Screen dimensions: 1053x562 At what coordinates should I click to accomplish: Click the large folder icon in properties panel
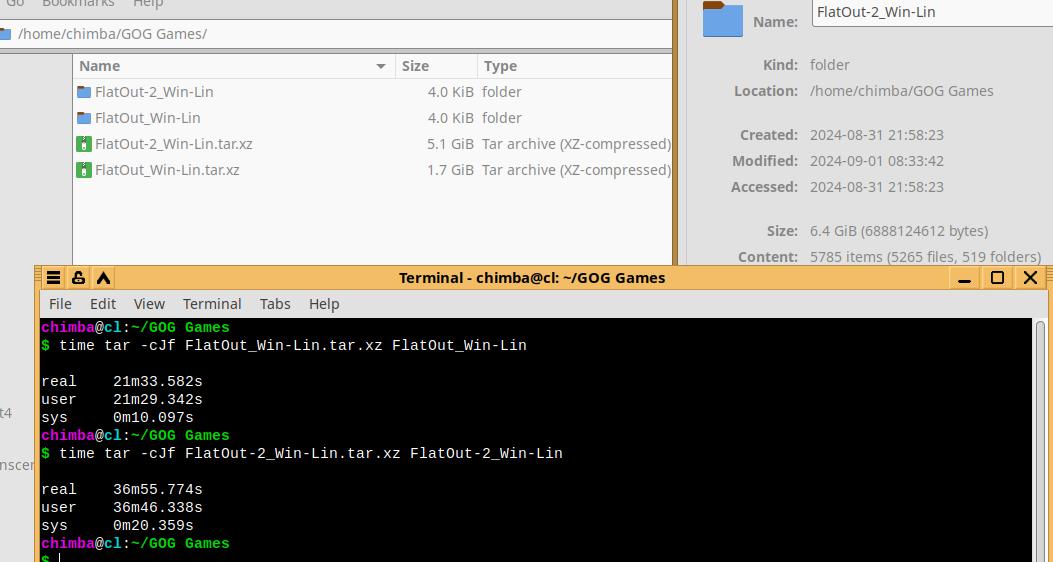pos(723,19)
